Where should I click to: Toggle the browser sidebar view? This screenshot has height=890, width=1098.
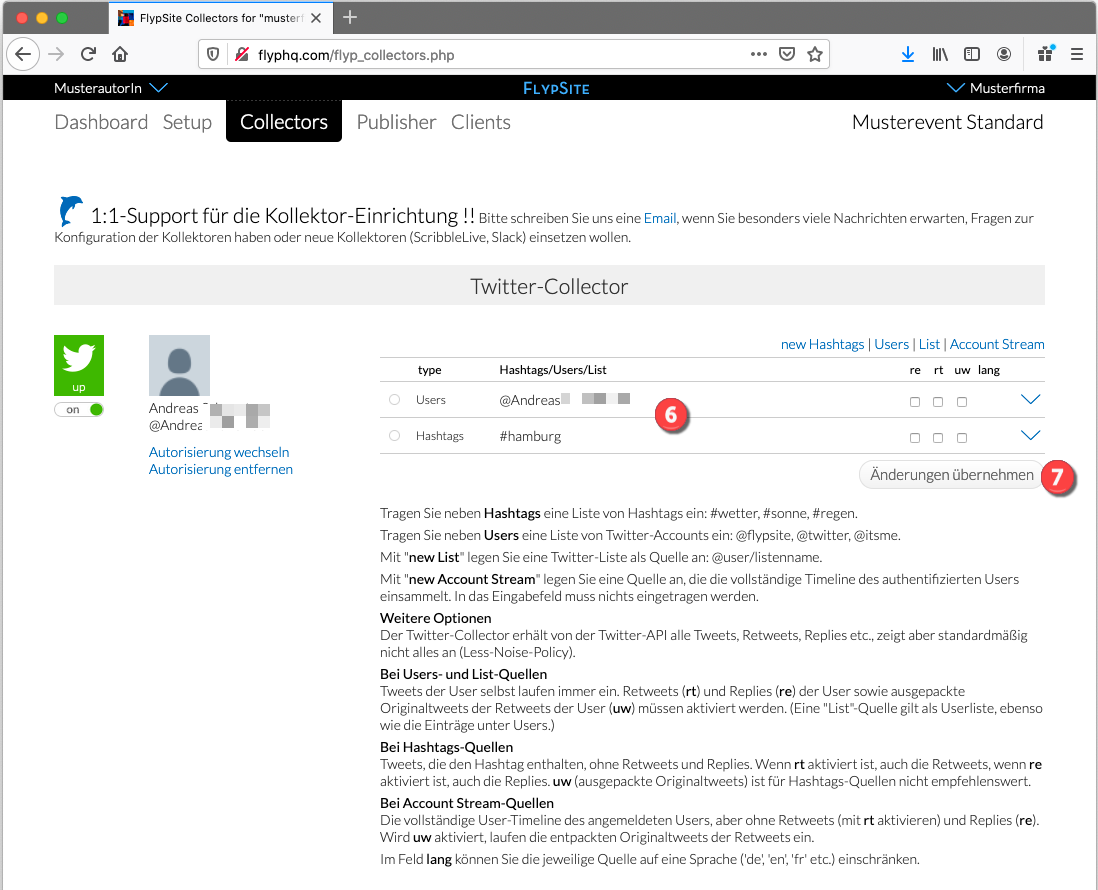(972, 54)
